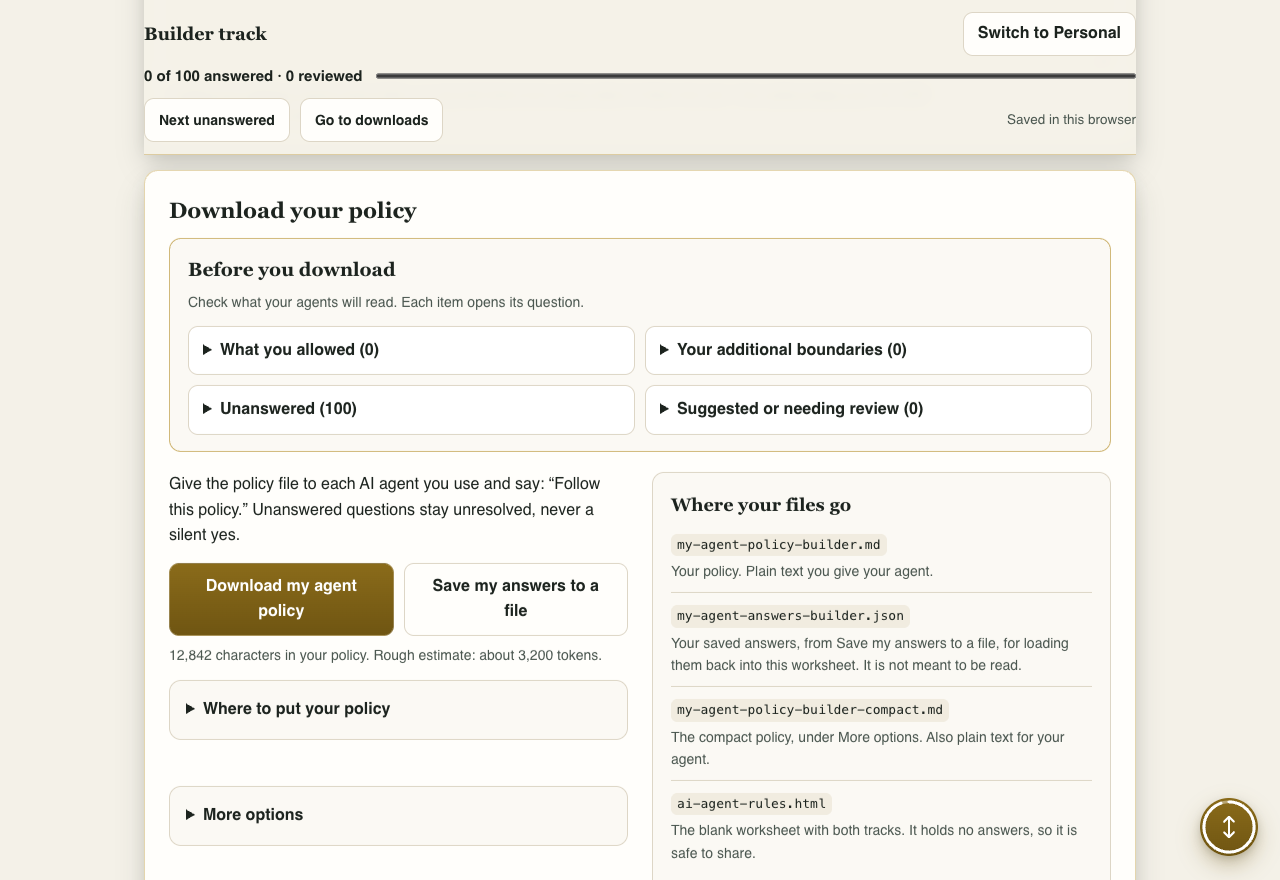The height and width of the screenshot is (880, 1280).
Task: Click the floating up-down arrow jump button
Action: [1229, 827]
